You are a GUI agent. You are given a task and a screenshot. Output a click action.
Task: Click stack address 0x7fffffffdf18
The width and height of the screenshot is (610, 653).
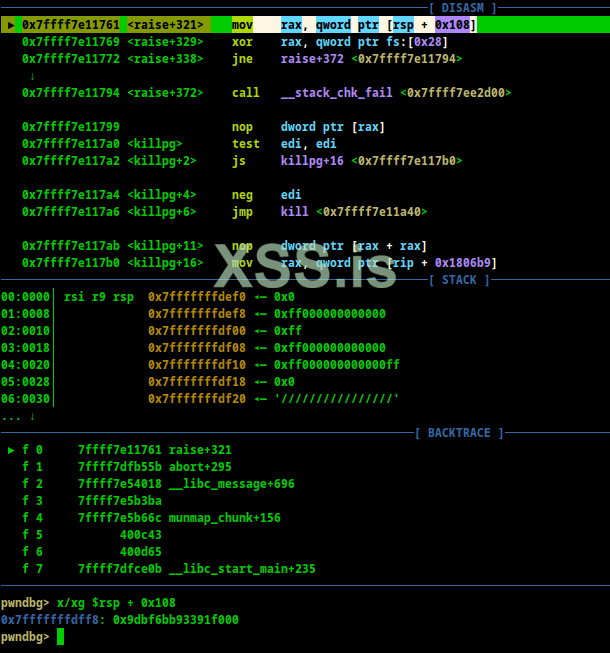[197, 382]
